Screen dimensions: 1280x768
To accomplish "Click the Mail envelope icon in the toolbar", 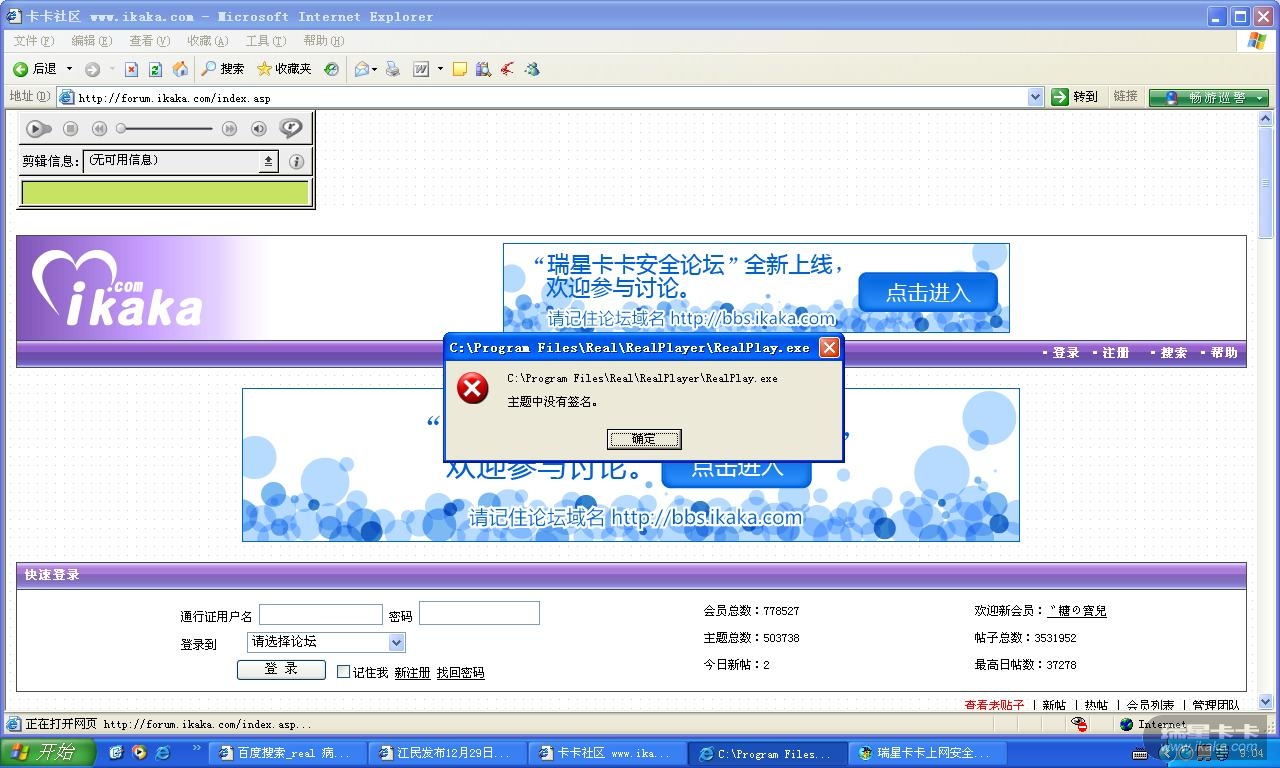I will 361,69.
